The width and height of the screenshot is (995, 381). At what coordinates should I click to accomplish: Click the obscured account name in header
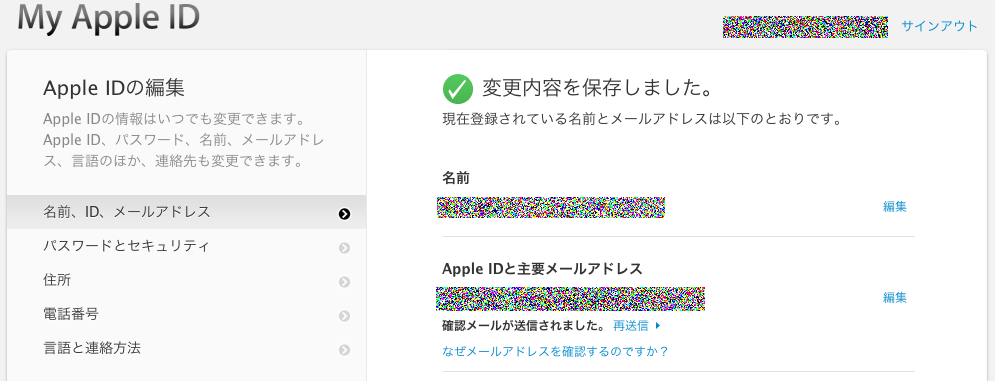[x=805, y=27]
